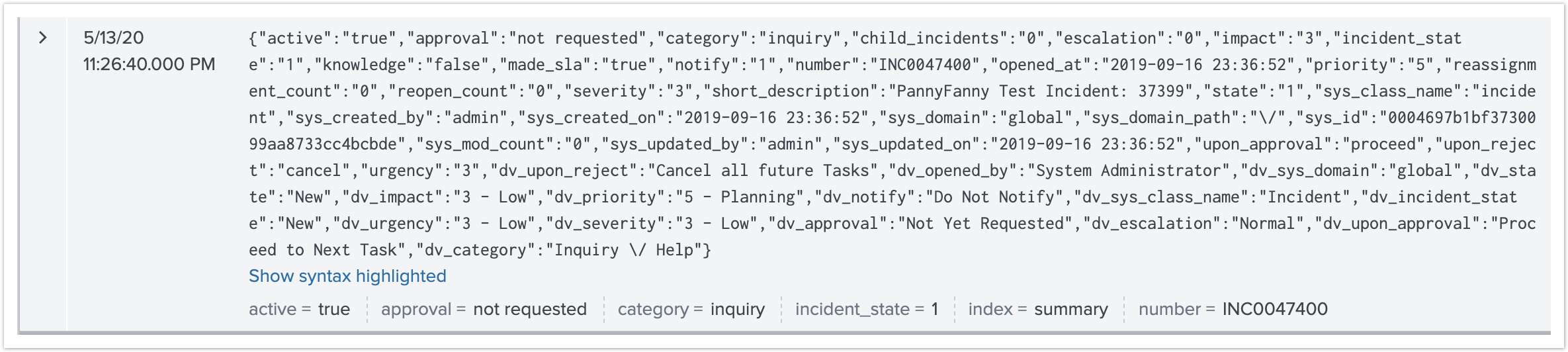This screenshot has height=352, width=1568.
Task: Expand the event details chevron
Action: (x=43, y=38)
